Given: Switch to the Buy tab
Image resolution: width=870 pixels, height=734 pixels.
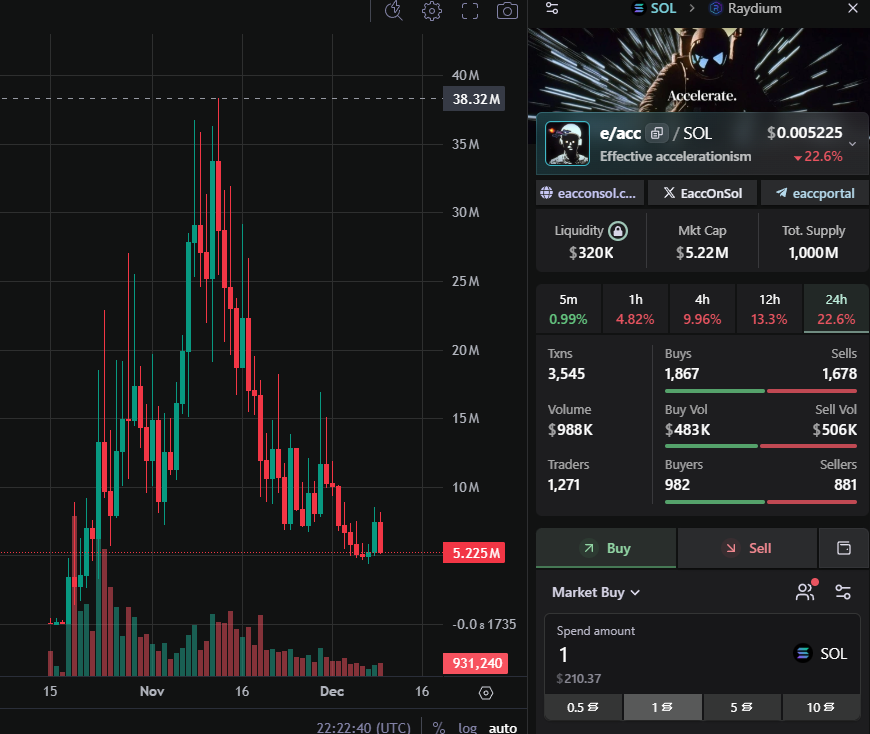Looking at the screenshot, I should [606, 548].
